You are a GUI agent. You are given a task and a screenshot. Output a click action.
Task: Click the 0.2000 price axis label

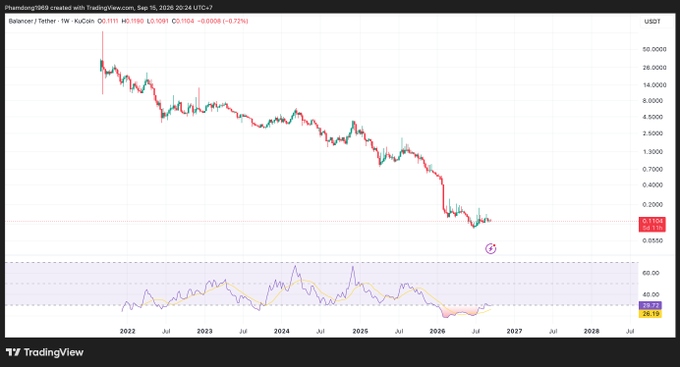pyautogui.click(x=653, y=204)
